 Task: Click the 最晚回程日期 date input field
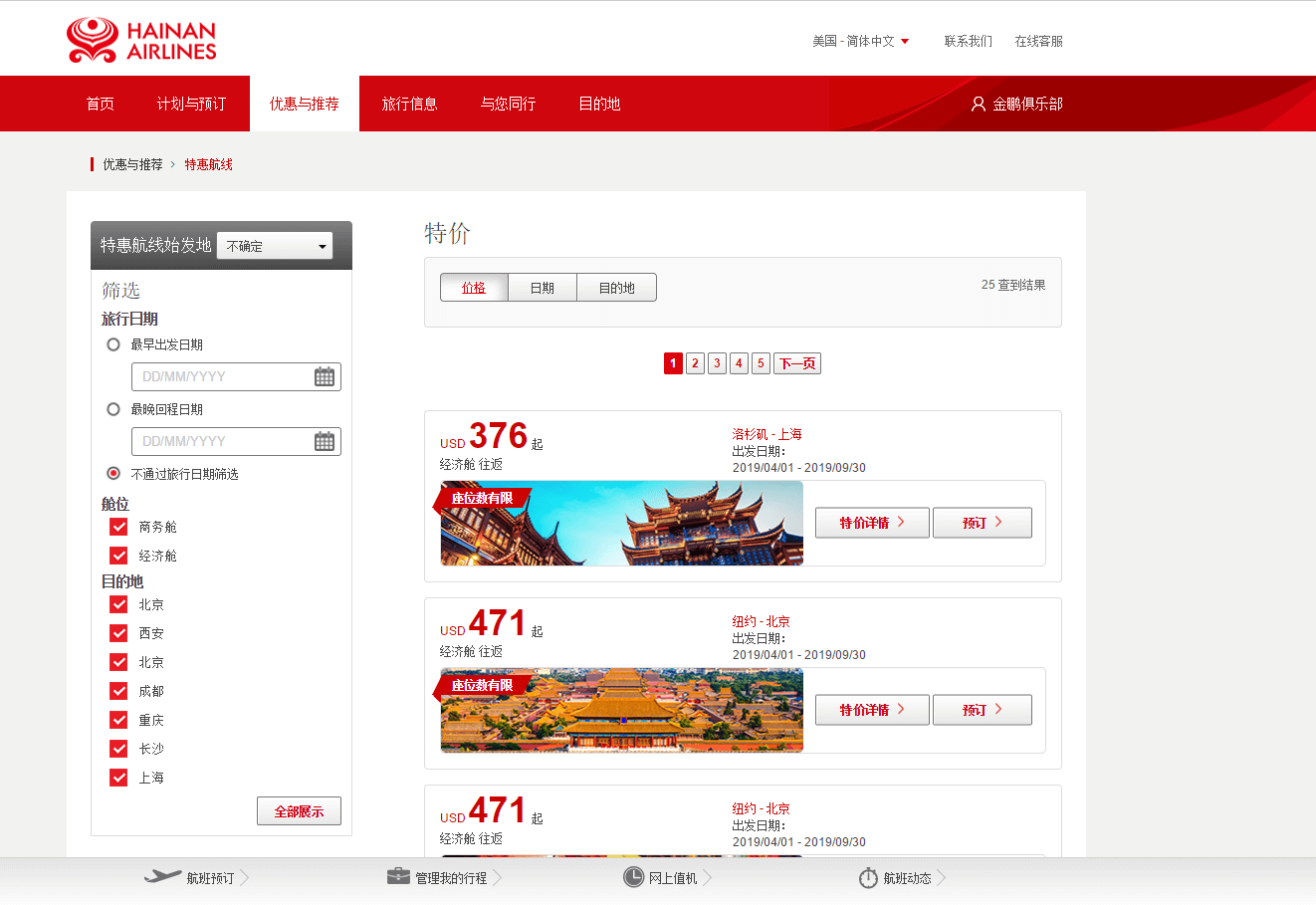tap(236, 441)
